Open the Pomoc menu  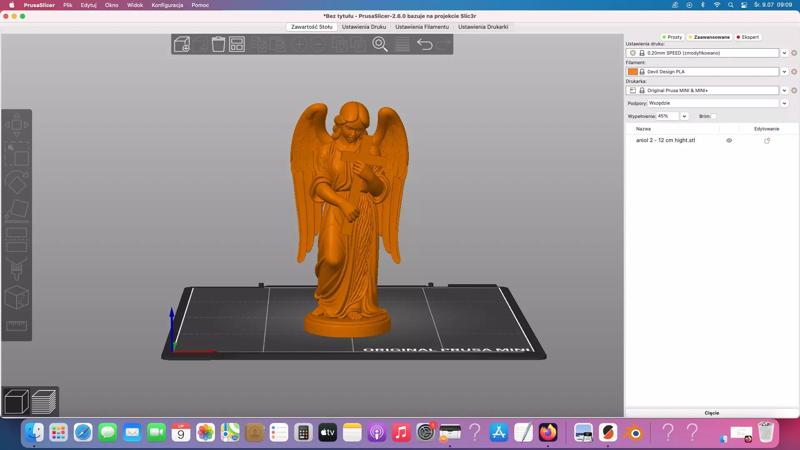pos(200,5)
